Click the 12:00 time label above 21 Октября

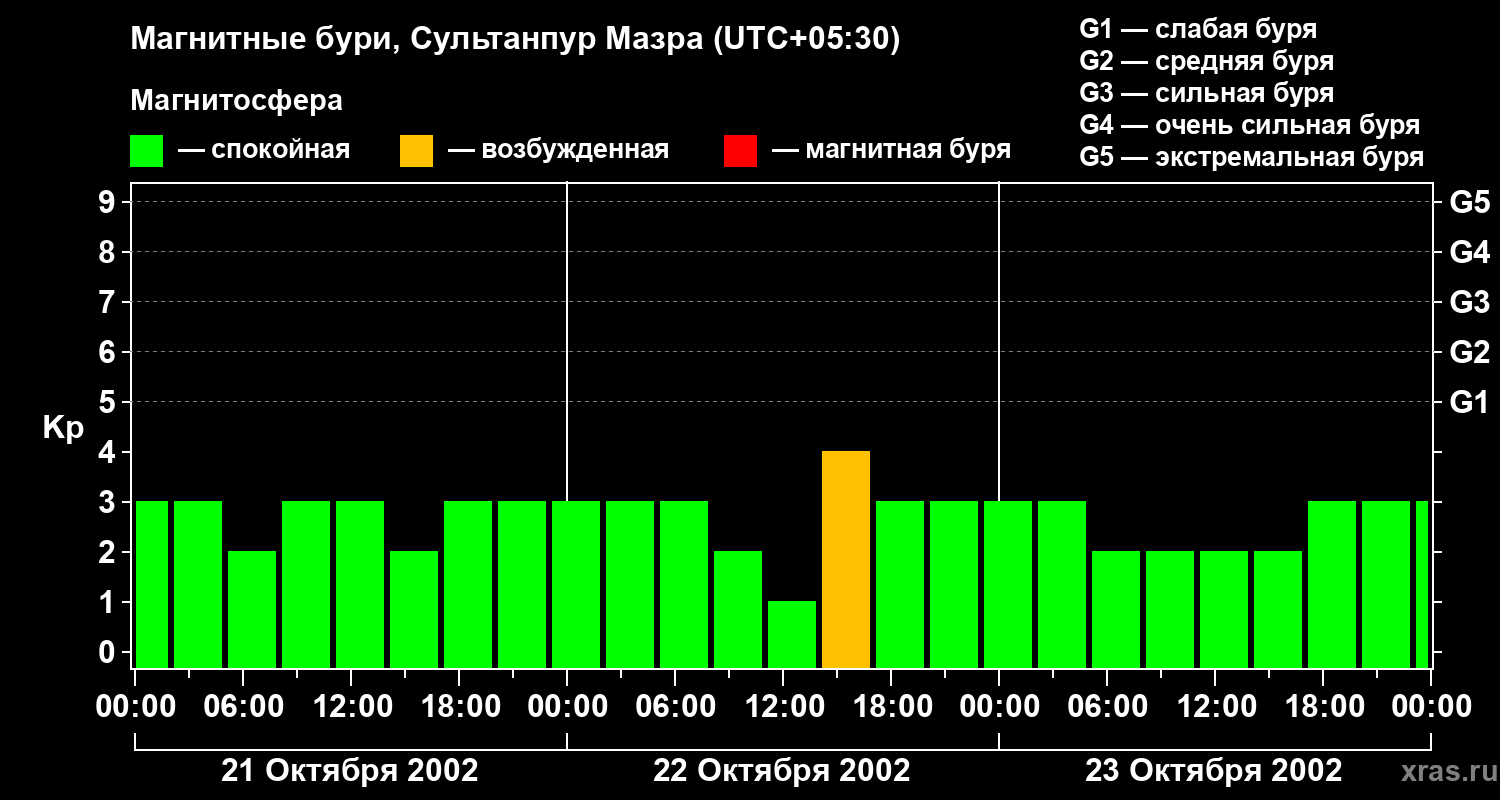351,707
